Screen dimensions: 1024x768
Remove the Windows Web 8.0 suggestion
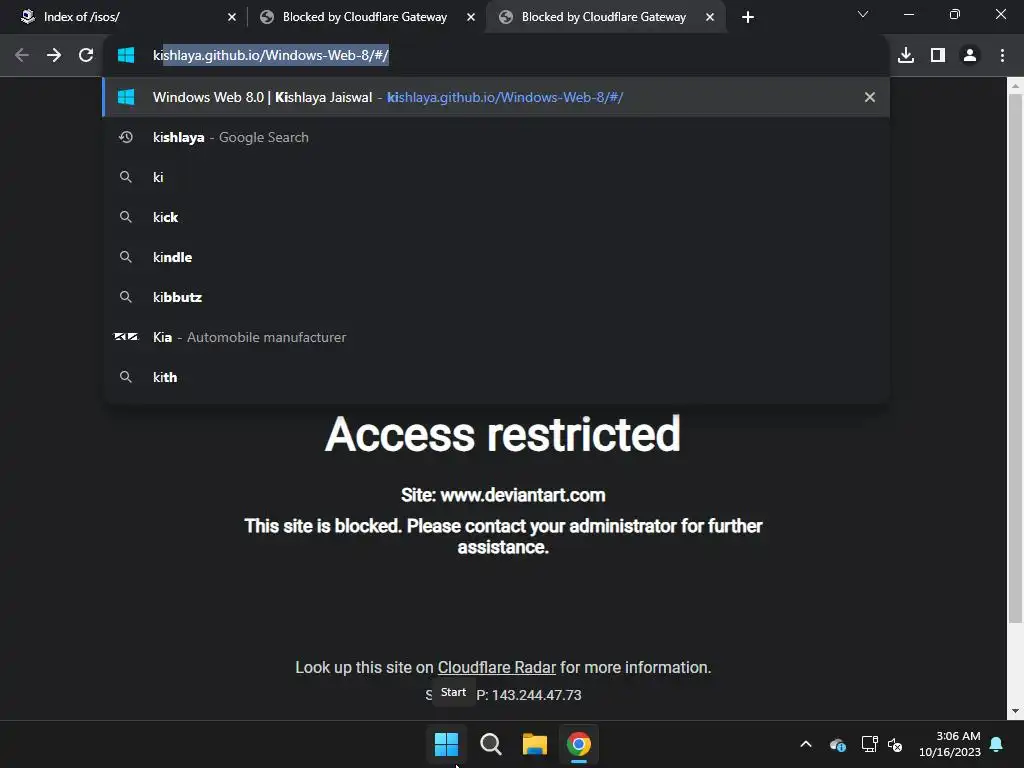pyautogui.click(x=870, y=97)
